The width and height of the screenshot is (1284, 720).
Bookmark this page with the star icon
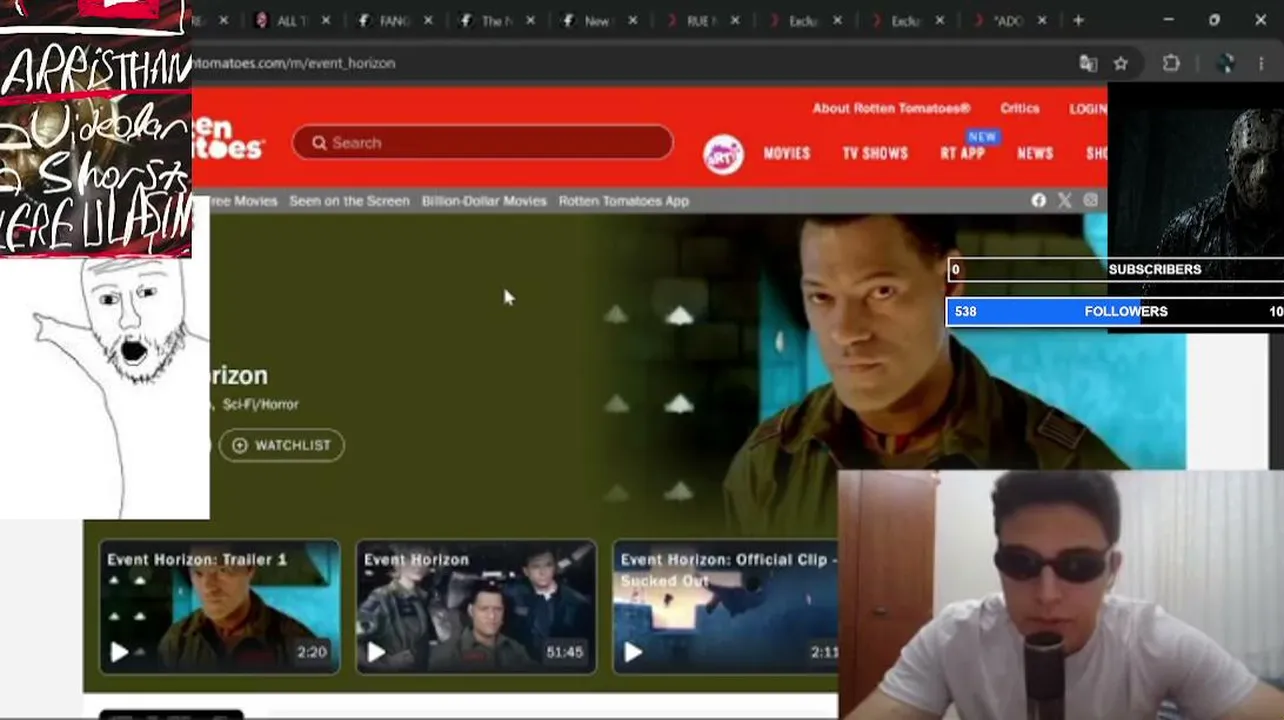click(x=1121, y=64)
